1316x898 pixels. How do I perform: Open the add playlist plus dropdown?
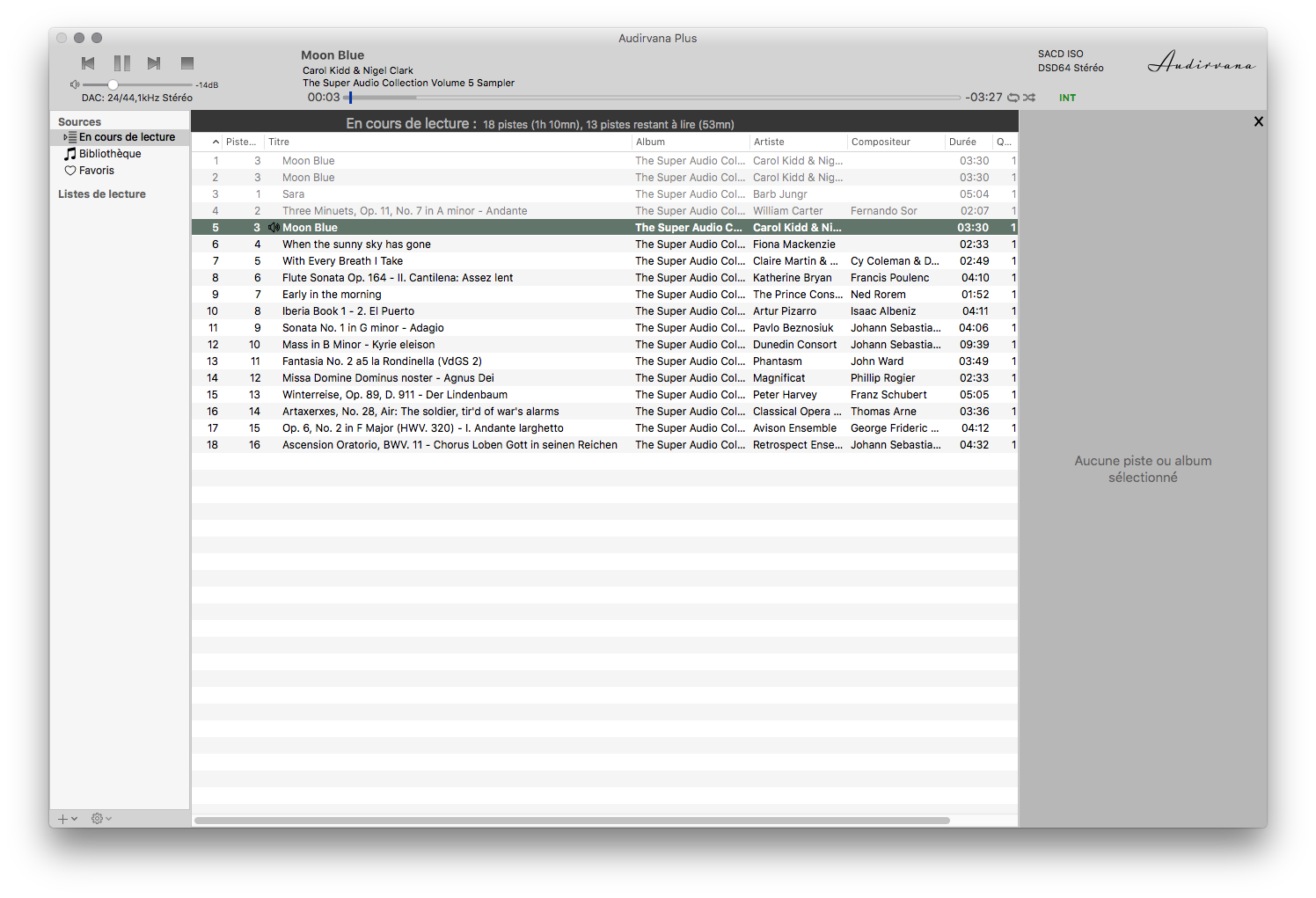67,819
